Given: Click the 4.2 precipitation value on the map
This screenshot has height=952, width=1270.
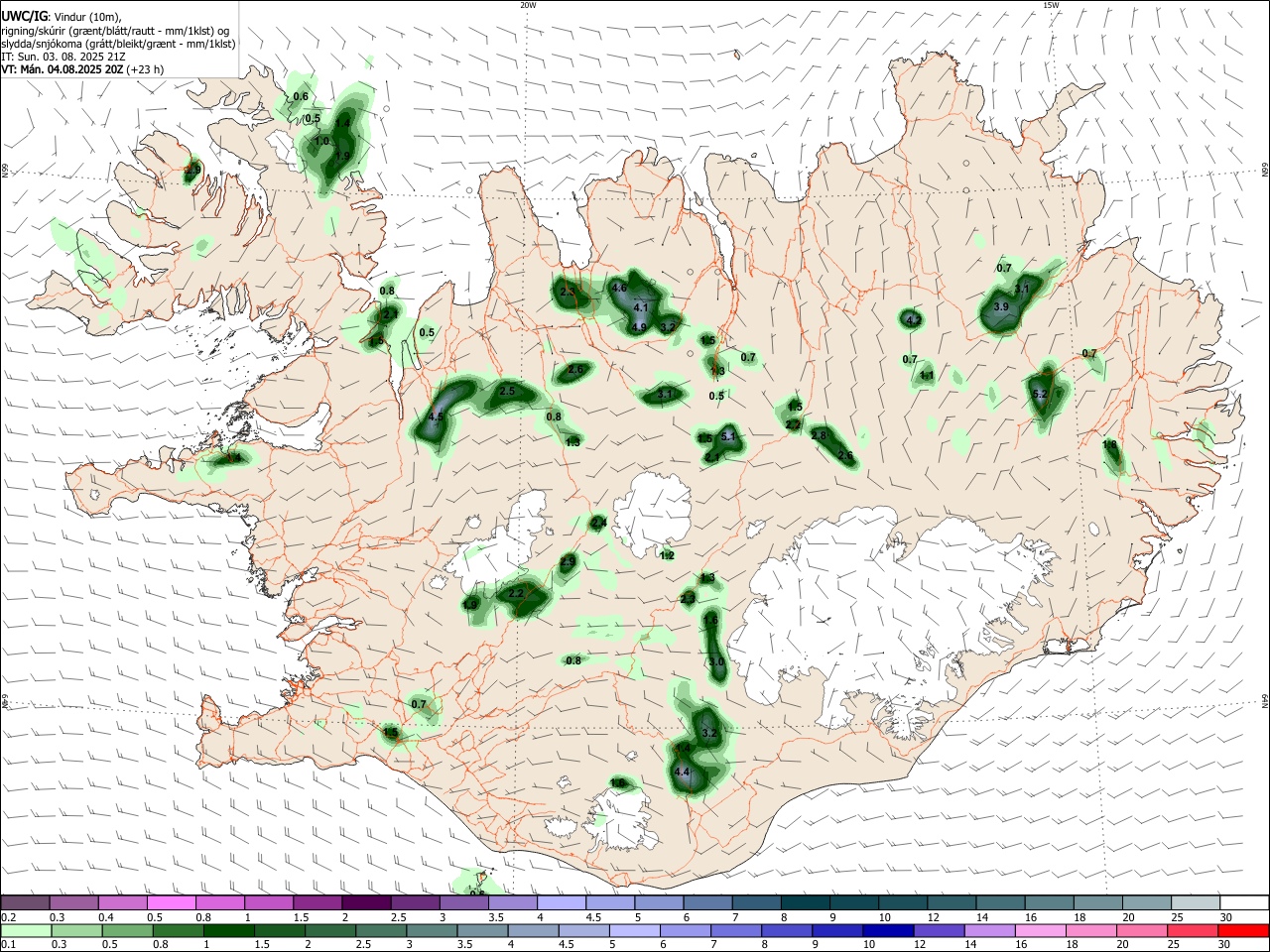Looking at the screenshot, I should (x=914, y=320).
